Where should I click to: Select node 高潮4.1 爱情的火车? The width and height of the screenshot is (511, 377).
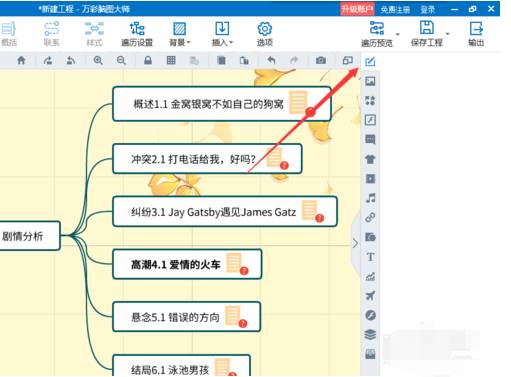tap(187, 264)
